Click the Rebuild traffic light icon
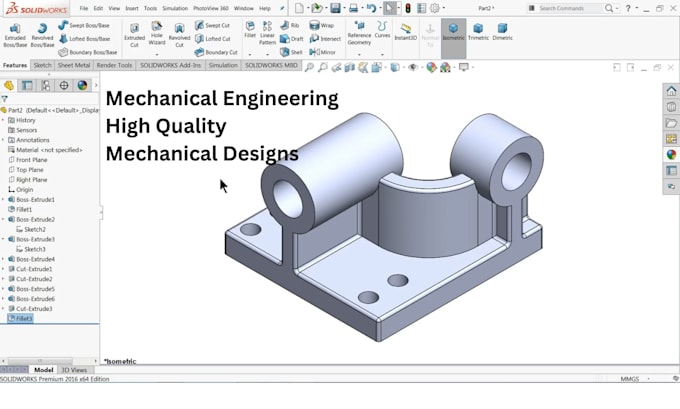Image resolution: width=680 pixels, height=409 pixels. click(x=408, y=8)
